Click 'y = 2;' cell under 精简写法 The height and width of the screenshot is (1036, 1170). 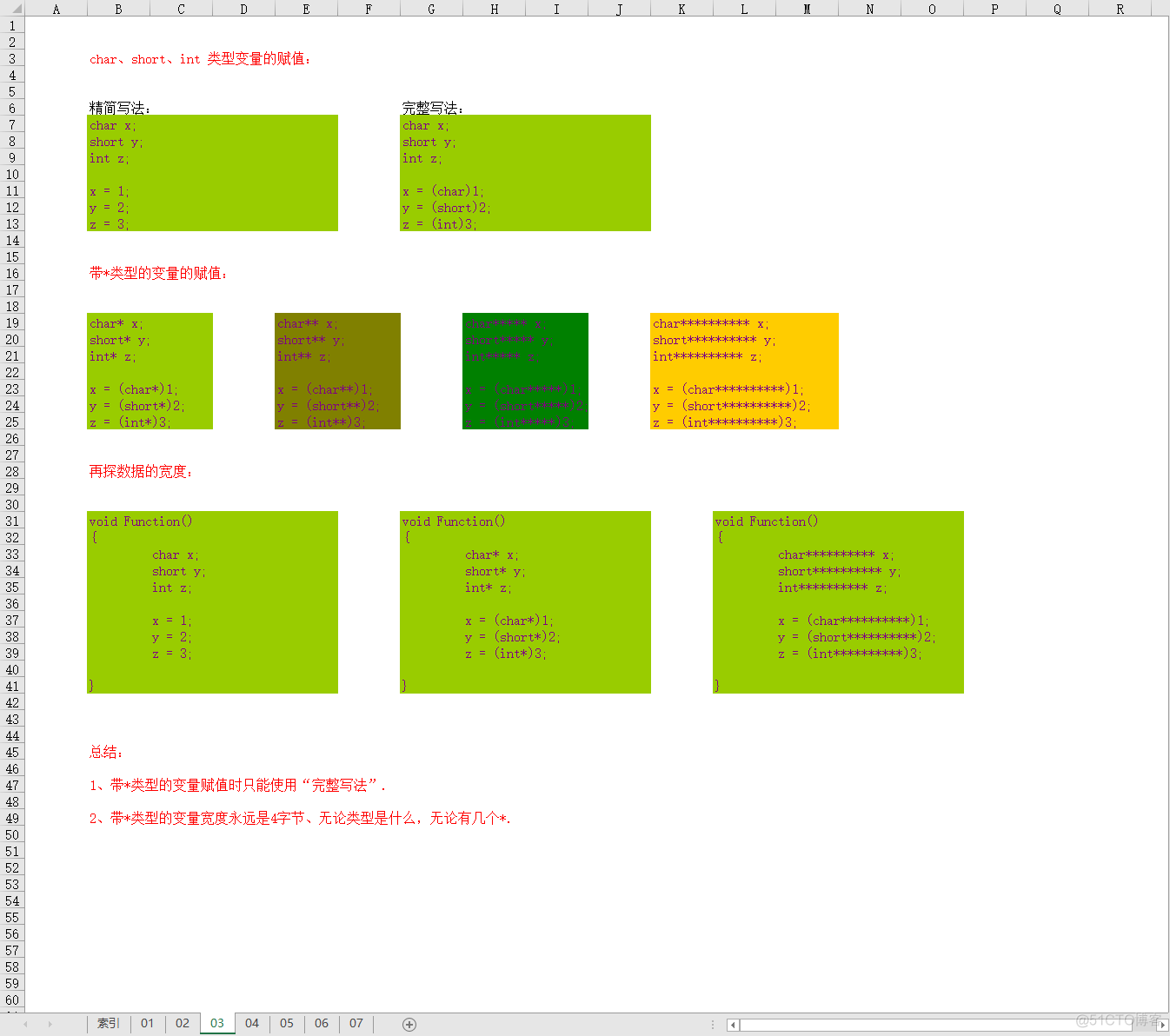coord(109,208)
